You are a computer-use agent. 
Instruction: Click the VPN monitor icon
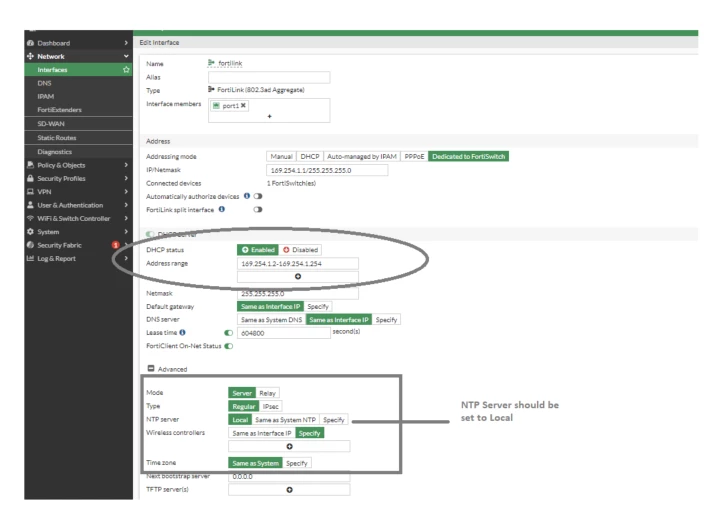30,192
